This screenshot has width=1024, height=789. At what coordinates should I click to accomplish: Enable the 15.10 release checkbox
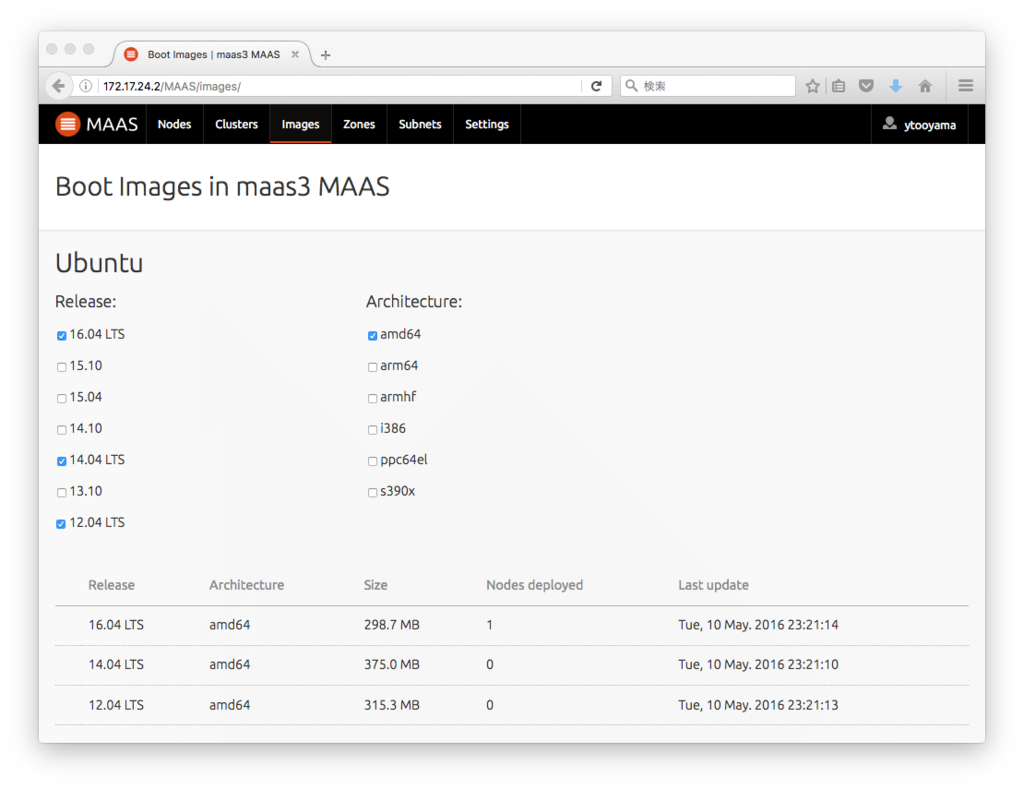[x=61, y=367]
